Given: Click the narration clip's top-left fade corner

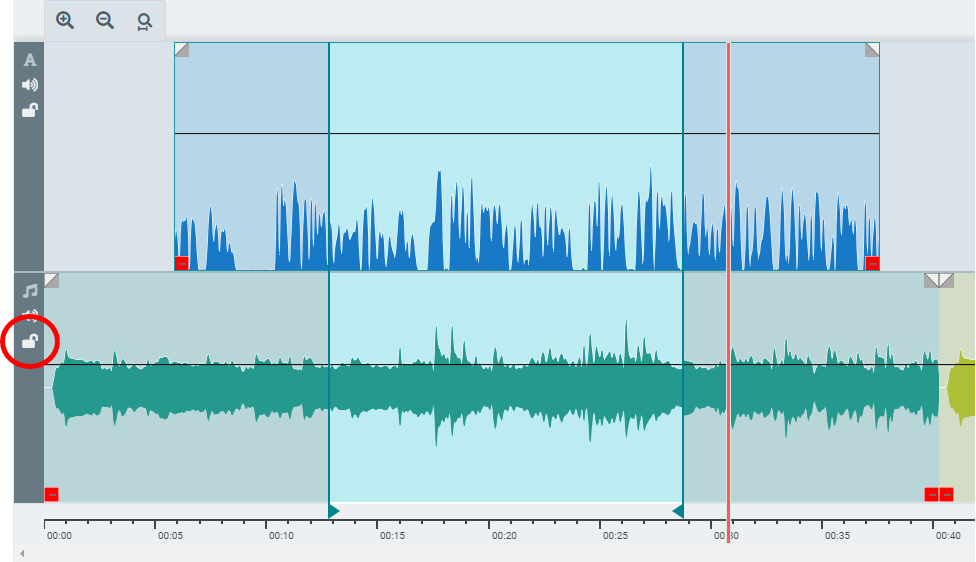Looking at the screenshot, I should [180, 49].
